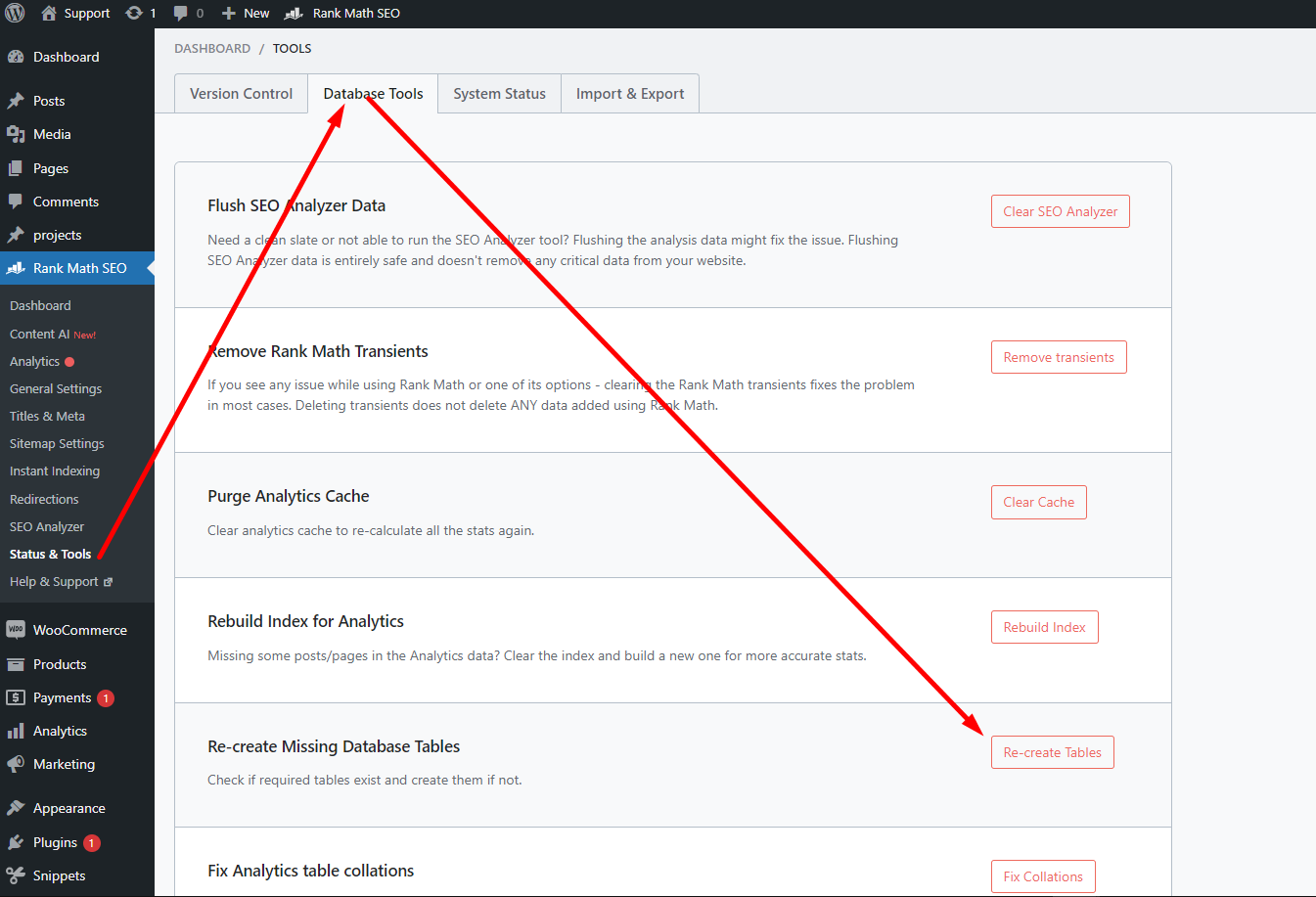1316x897 pixels.
Task: Open SEO Analyzer submenu item
Action: point(47,526)
